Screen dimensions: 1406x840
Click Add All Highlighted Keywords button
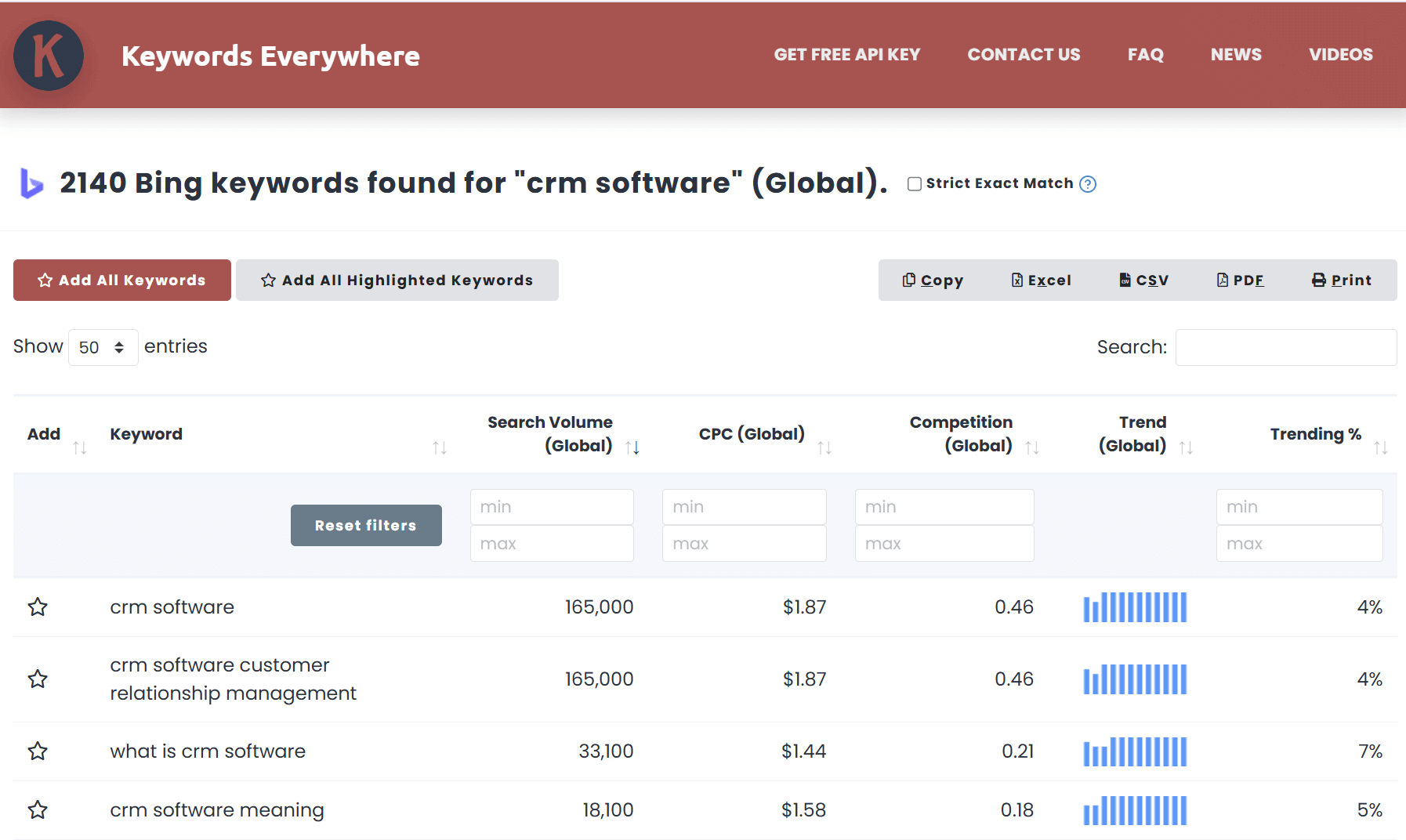397,280
